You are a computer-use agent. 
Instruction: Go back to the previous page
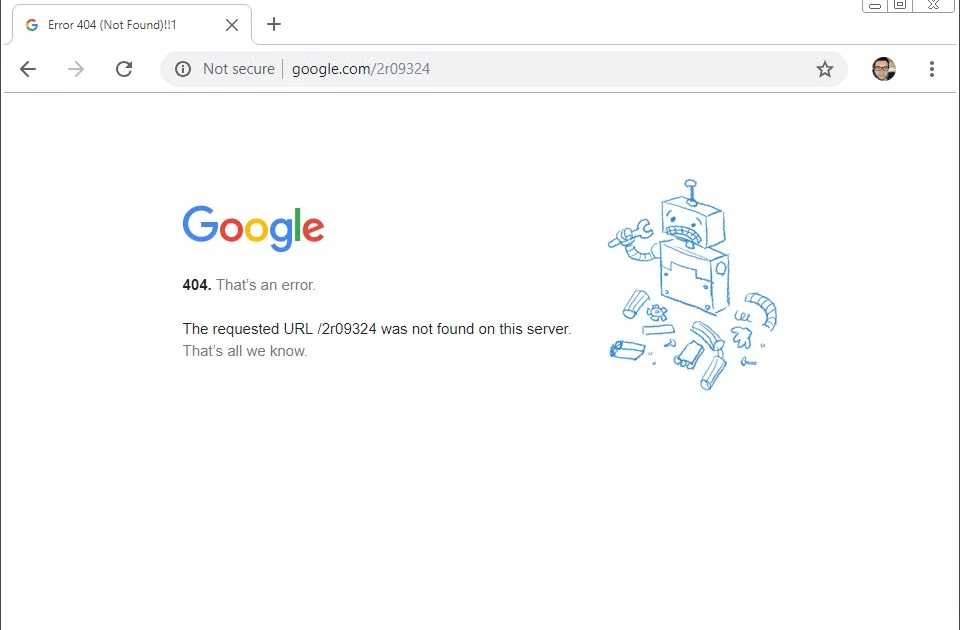(28, 69)
